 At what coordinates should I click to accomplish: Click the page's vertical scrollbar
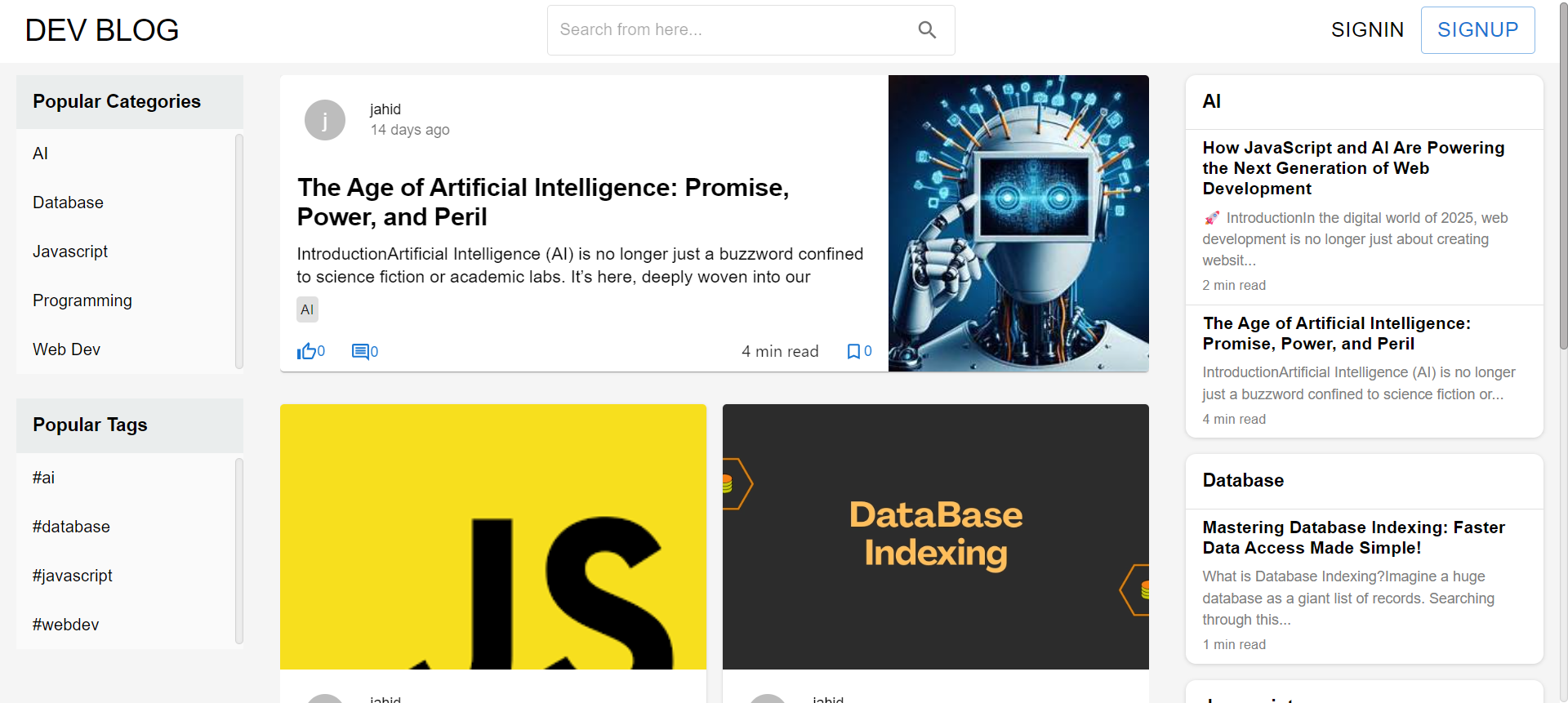click(1563, 180)
